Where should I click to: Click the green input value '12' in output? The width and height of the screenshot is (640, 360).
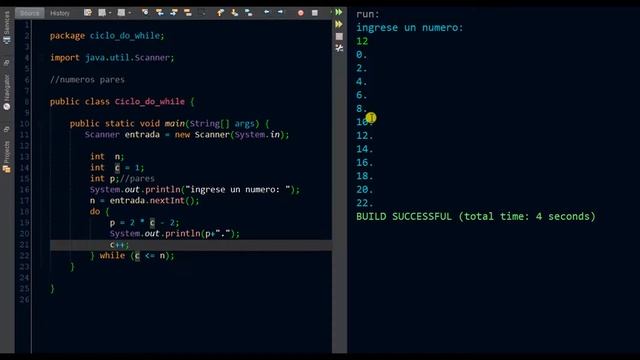(362, 41)
